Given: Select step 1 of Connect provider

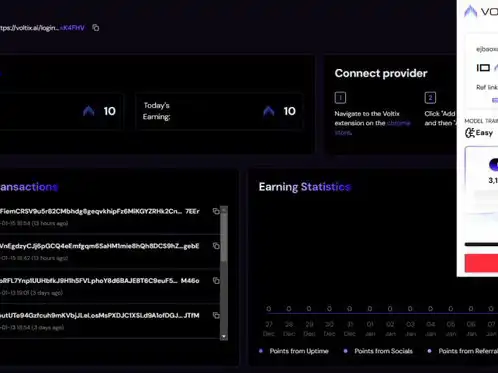Looking at the screenshot, I should (x=340, y=98).
